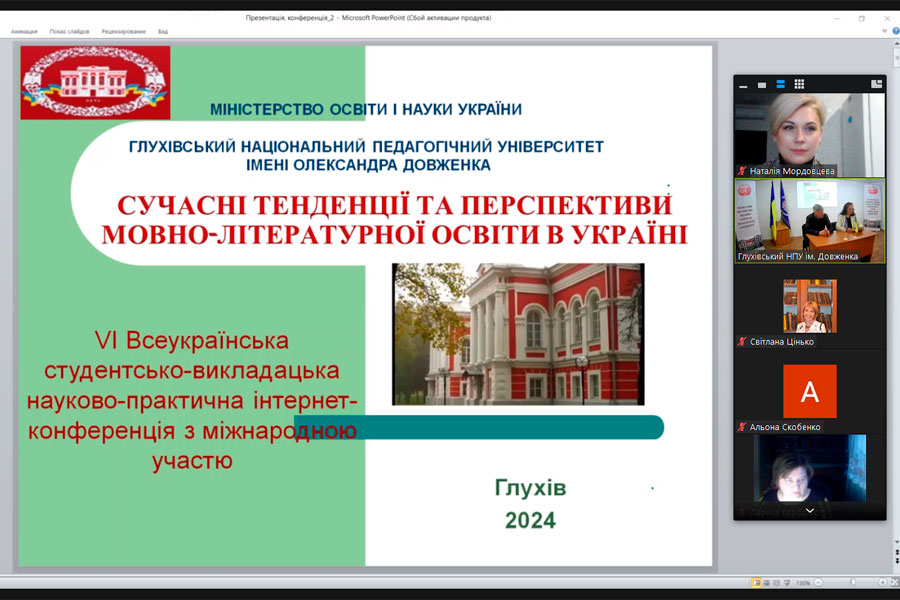The height and width of the screenshot is (600, 900).
Task: Switch video panel to single-speaker thumbnail view
Action: [x=762, y=85]
